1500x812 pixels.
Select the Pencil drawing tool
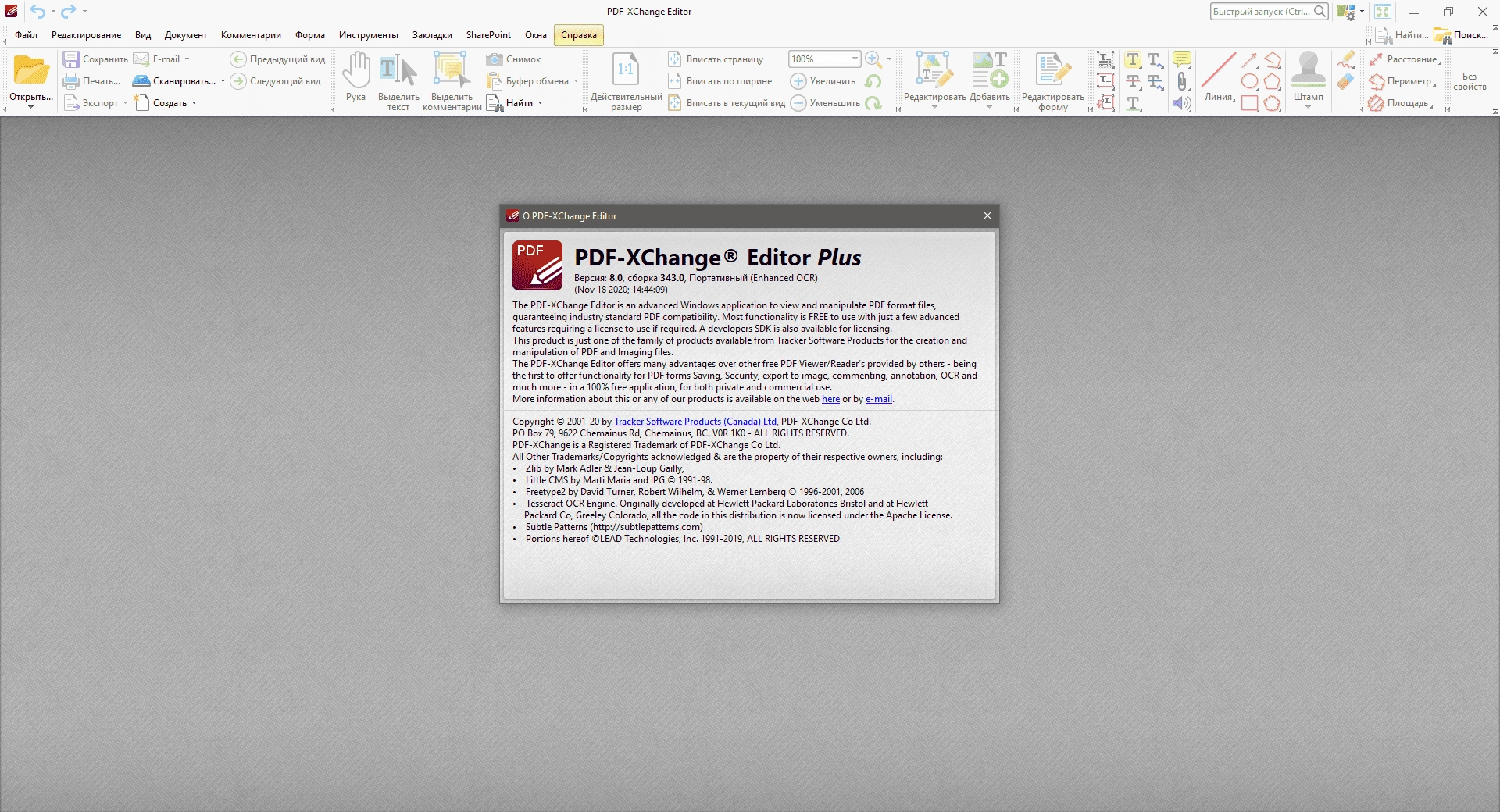coord(1345,59)
